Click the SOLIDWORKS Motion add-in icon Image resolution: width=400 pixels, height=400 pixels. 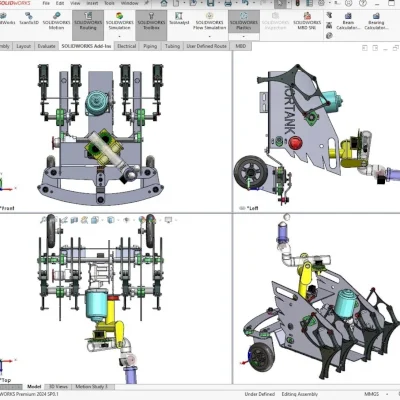click(56, 21)
